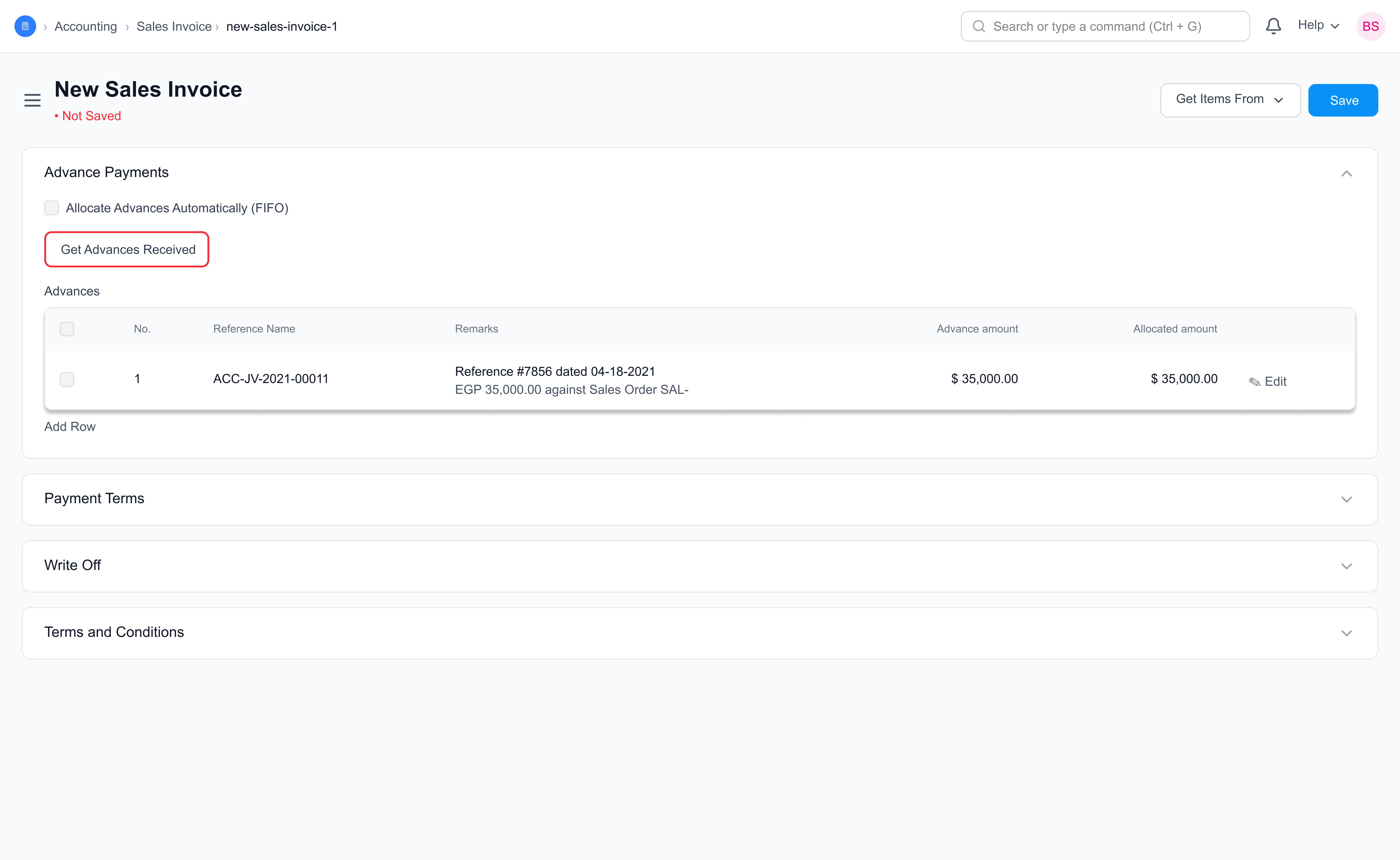Click the Write Off section title
The width and height of the screenshot is (1400, 860).
click(73, 565)
